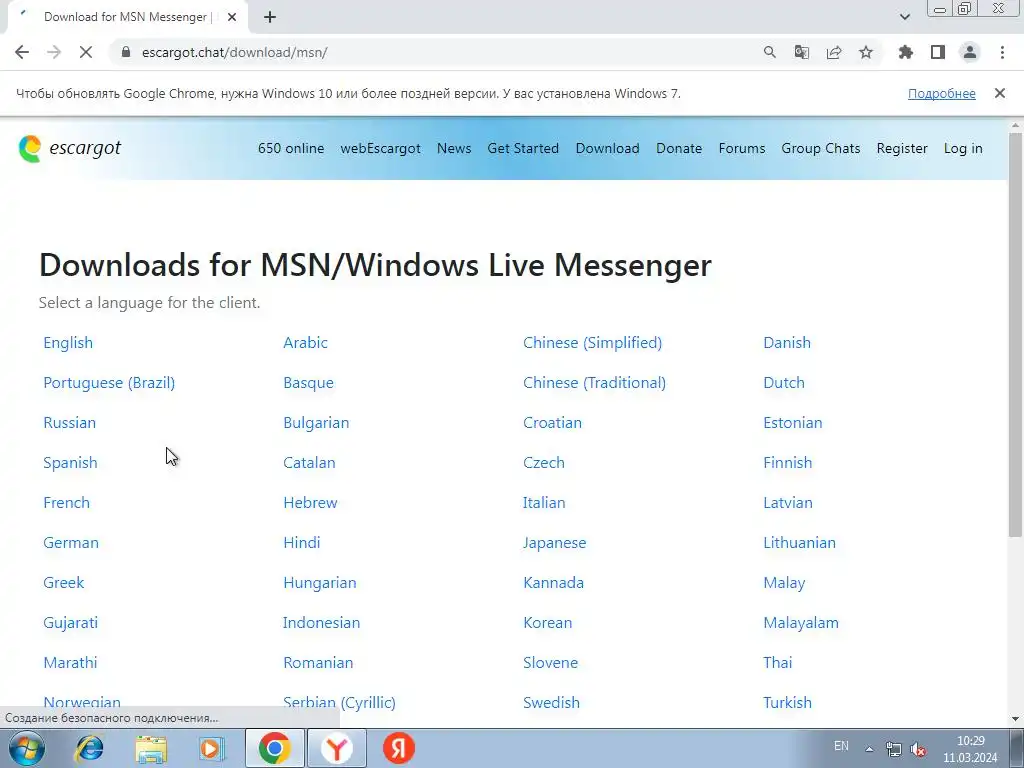
Task: Open the News menu item
Action: pos(454,148)
